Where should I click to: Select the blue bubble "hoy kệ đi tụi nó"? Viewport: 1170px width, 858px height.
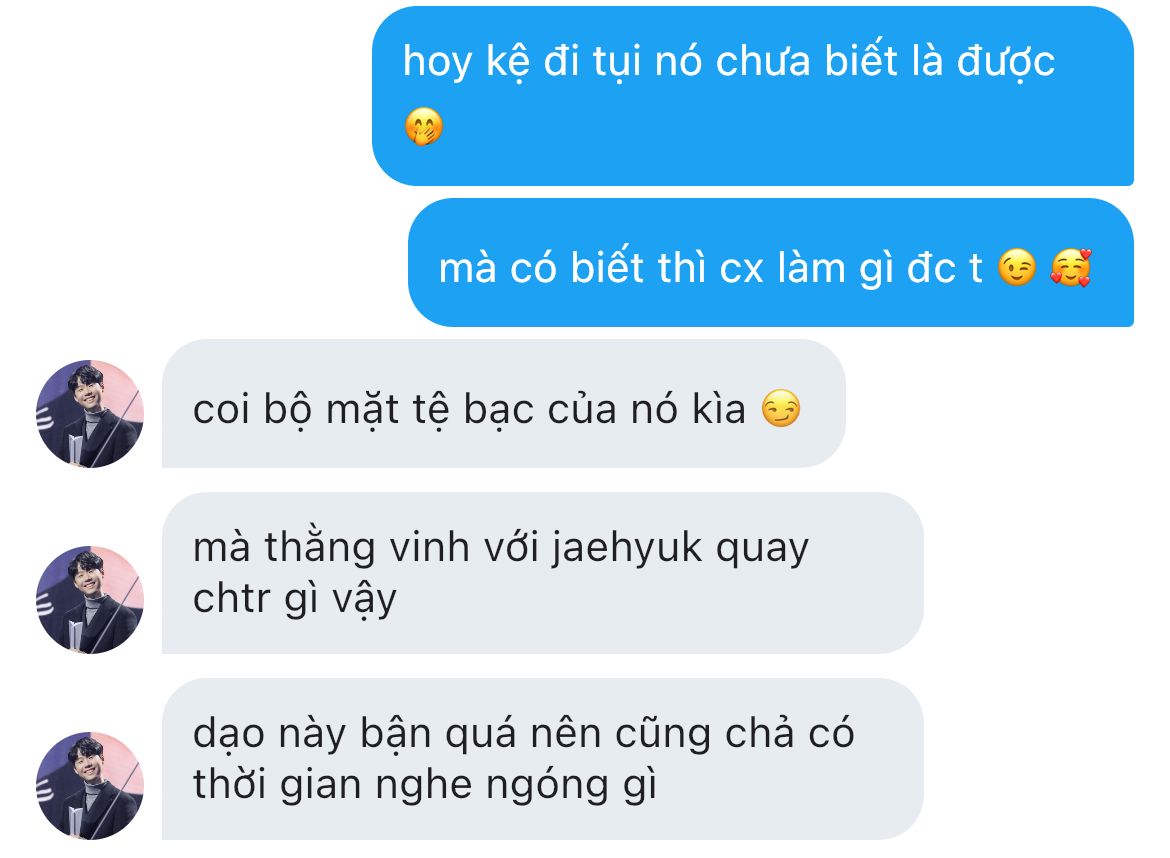(x=753, y=96)
